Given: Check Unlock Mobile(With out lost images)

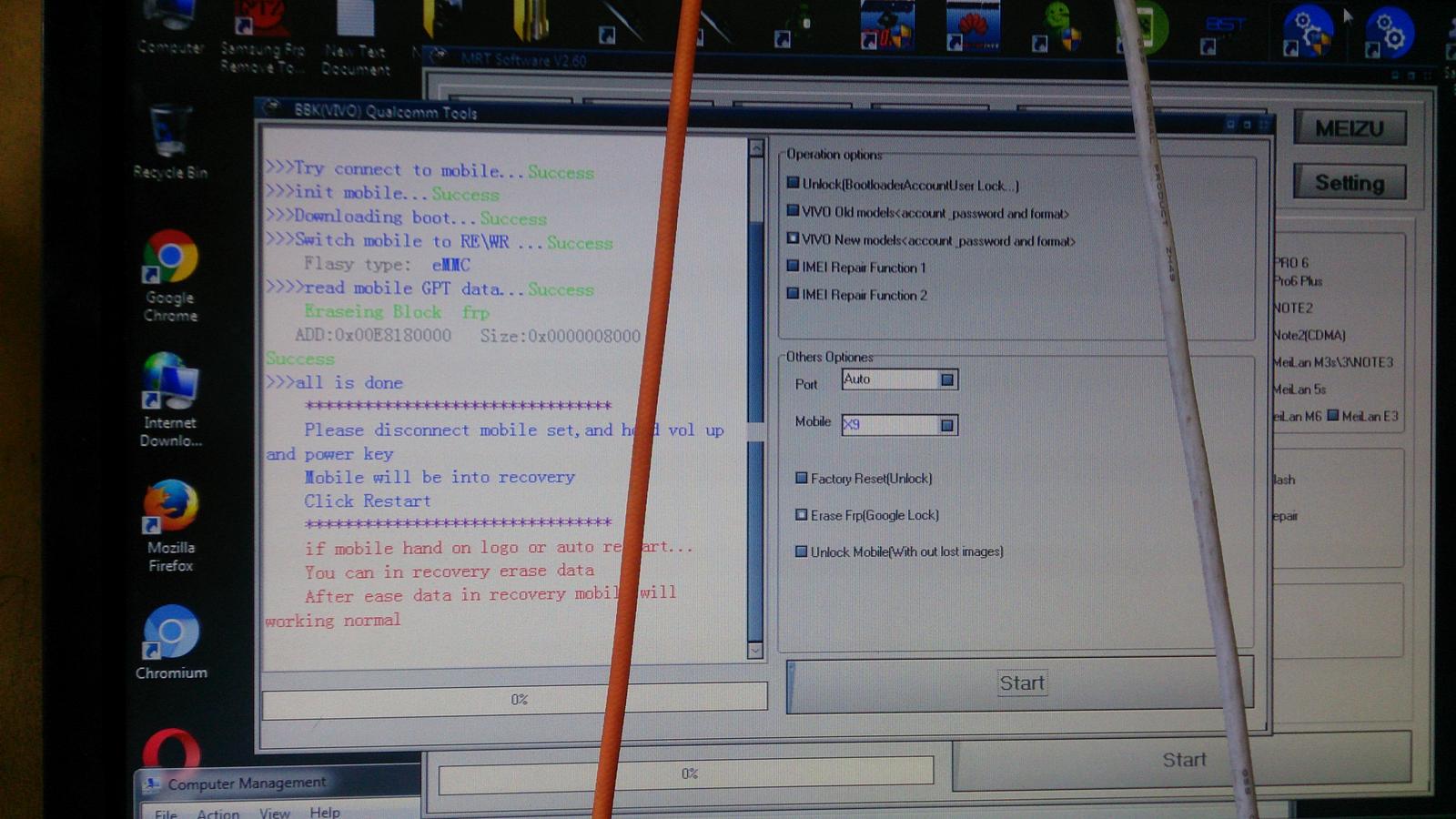Looking at the screenshot, I should pyautogui.click(x=801, y=551).
